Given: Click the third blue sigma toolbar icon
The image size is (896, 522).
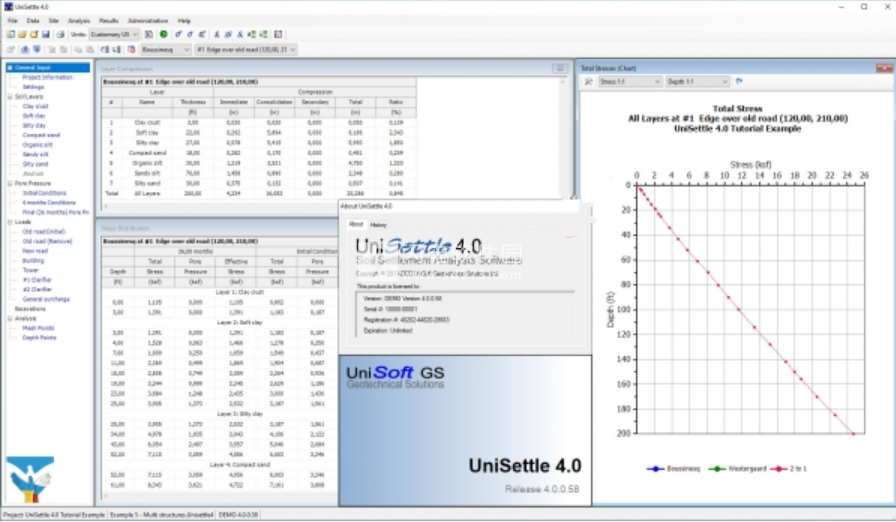Looking at the screenshot, I should pyautogui.click(x=202, y=34).
